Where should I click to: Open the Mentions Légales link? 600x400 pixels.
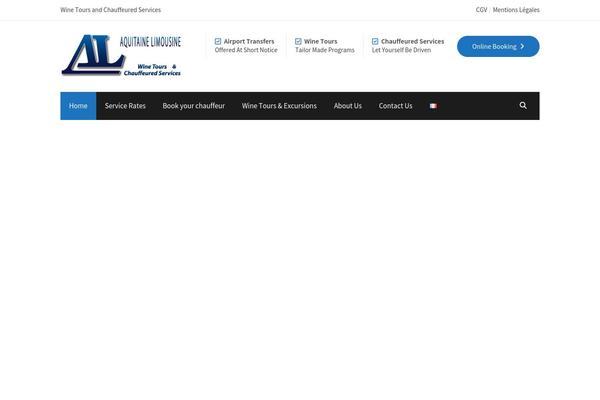pyautogui.click(x=516, y=10)
